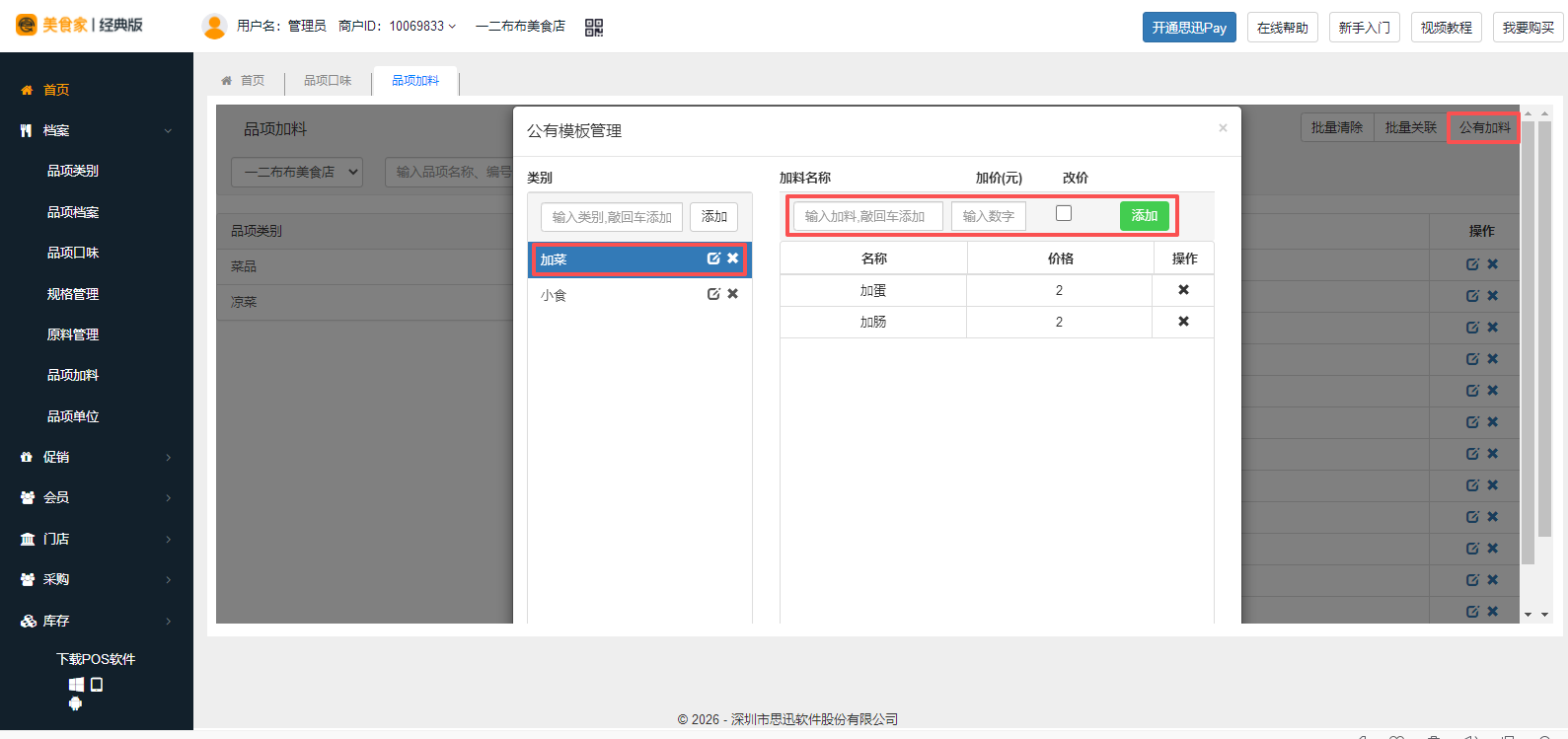Click the 批量清除 button

1337,127
